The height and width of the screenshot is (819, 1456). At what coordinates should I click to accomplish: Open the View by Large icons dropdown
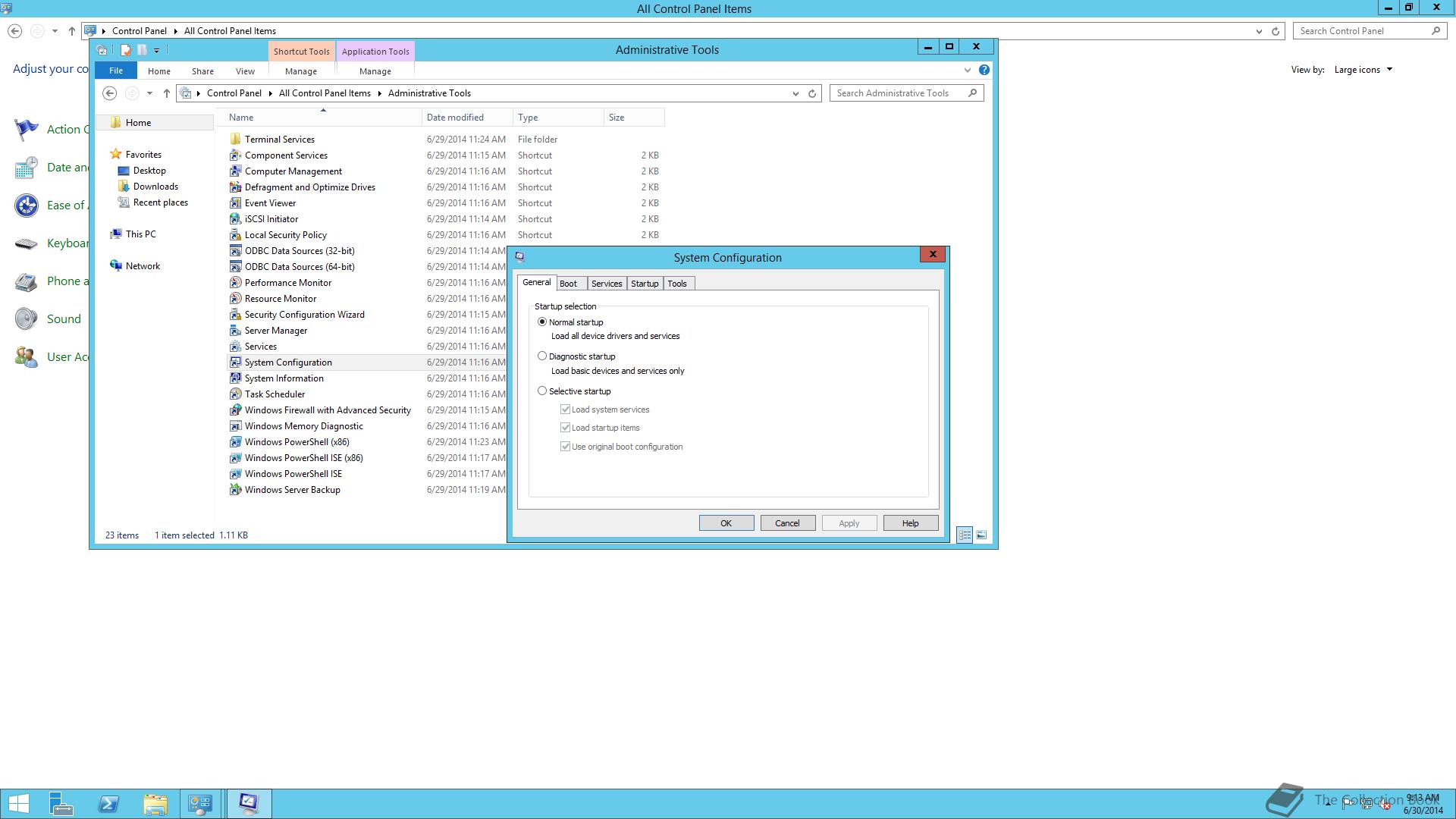click(1363, 70)
